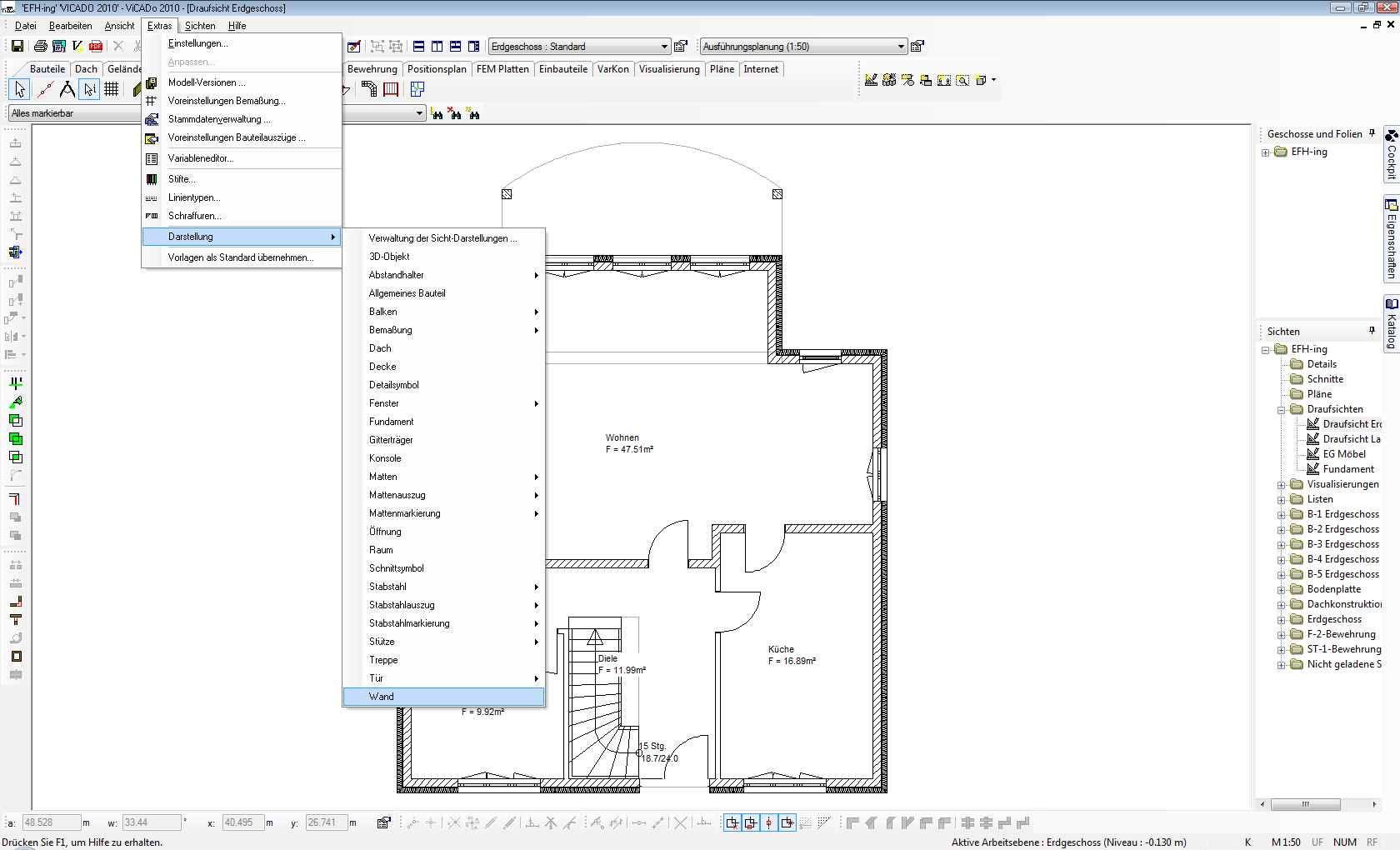
Task: Toggle first snap mode button in status toolbar
Action: pyautogui.click(x=732, y=822)
